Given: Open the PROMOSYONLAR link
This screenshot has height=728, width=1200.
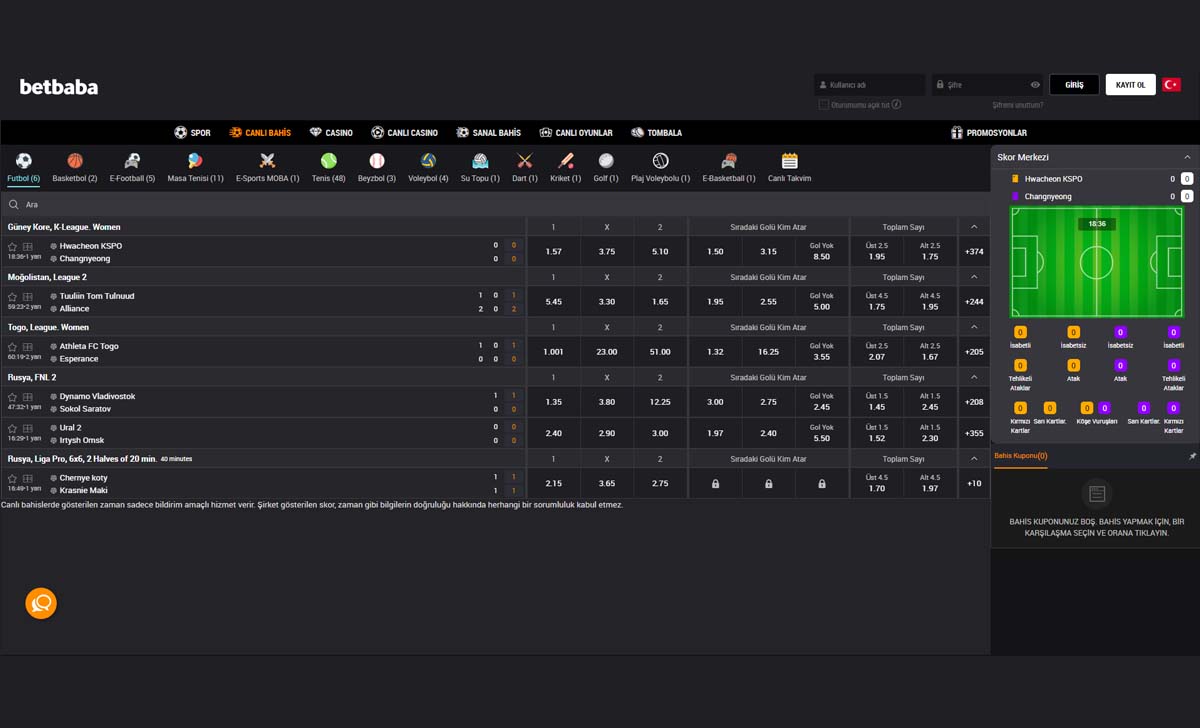Looking at the screenshot, I should pos(989,133).
